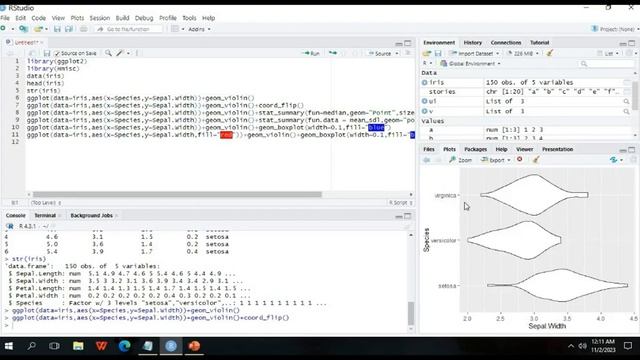Image resolution: width=640 pixels, height=360 pixels.
Task: Open the Session menu
Action: pyautogui.click(x=100, y=18)
